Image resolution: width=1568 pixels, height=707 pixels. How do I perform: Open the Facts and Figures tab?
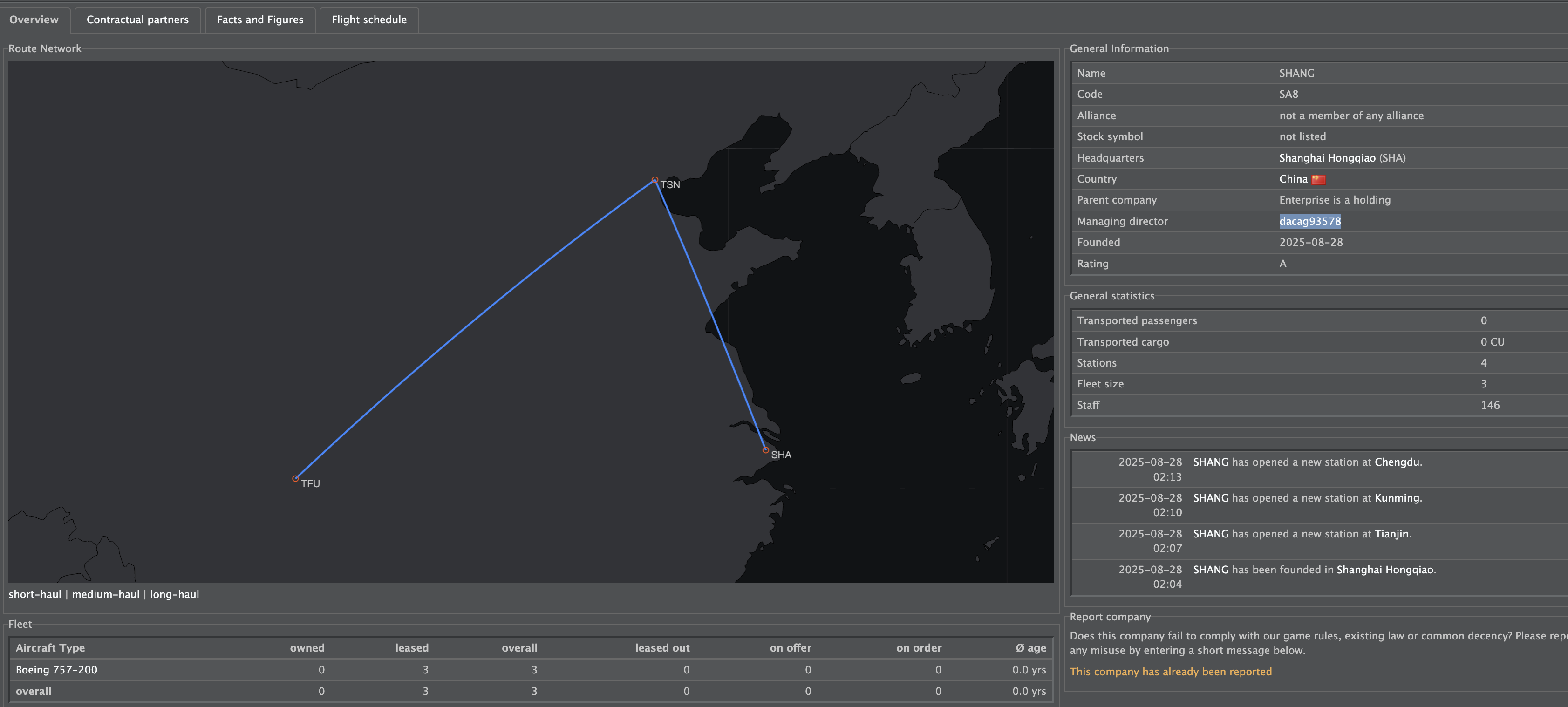(260, 20)
